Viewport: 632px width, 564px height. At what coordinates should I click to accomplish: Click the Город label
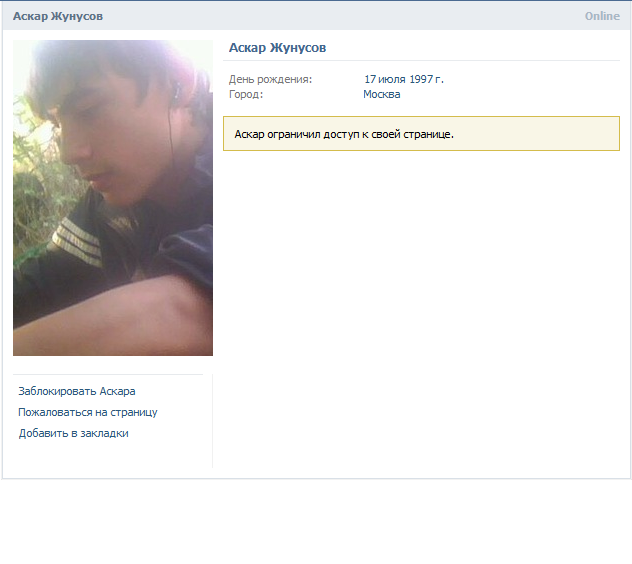(x=246, y=94)
